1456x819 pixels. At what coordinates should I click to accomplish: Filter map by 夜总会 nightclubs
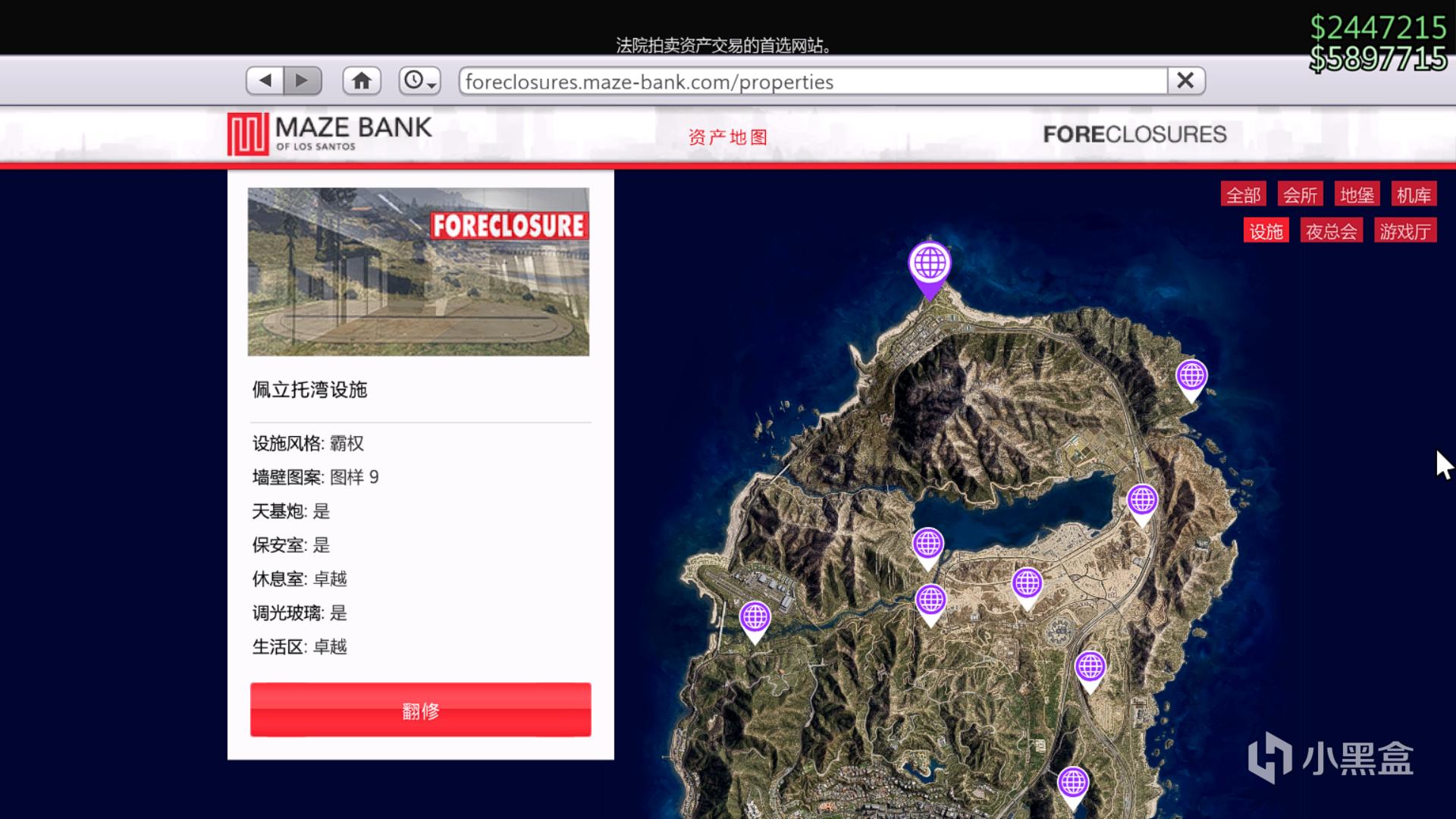1331,231
